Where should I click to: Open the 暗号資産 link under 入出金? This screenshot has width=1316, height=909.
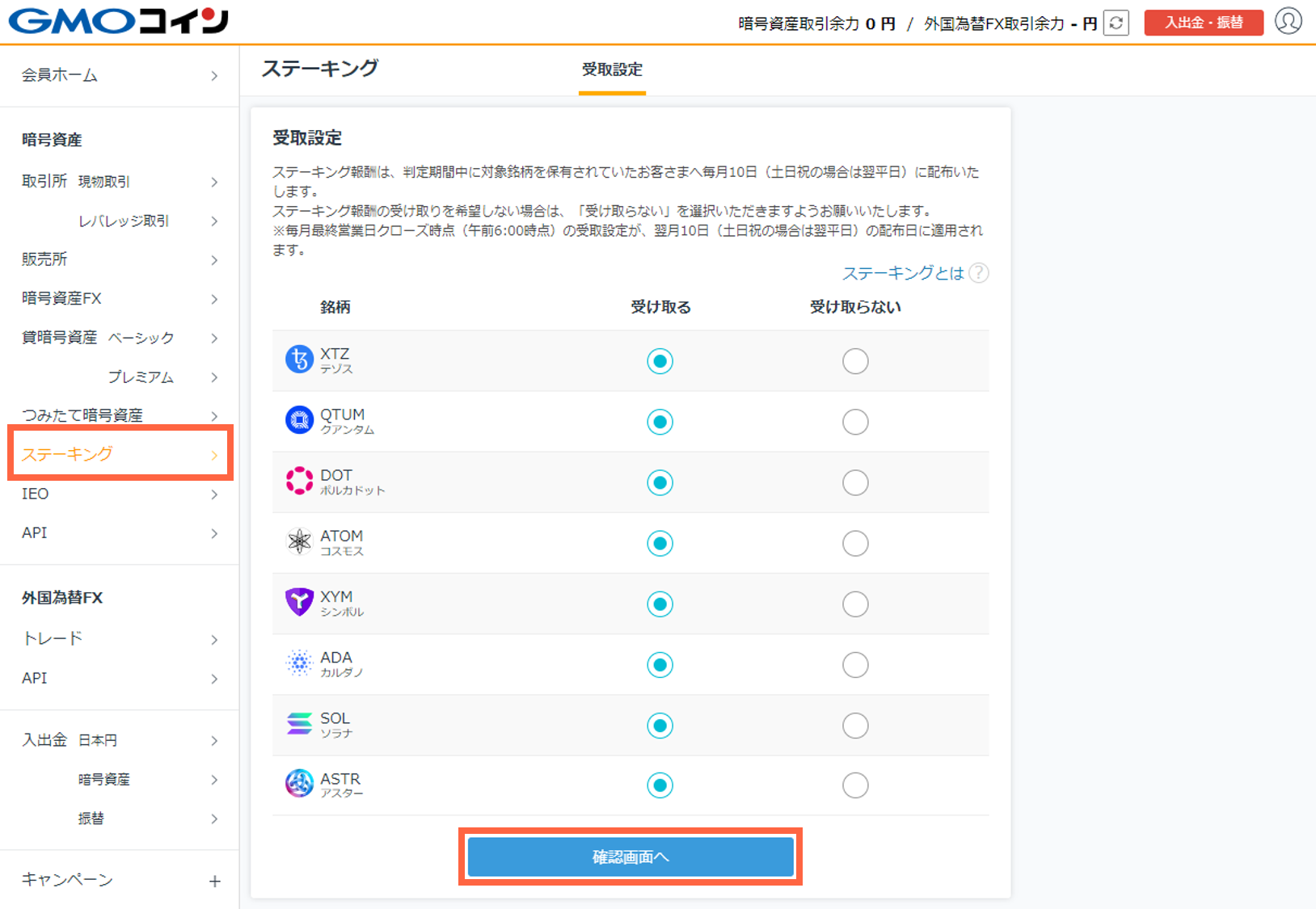(x=103, y=780)
